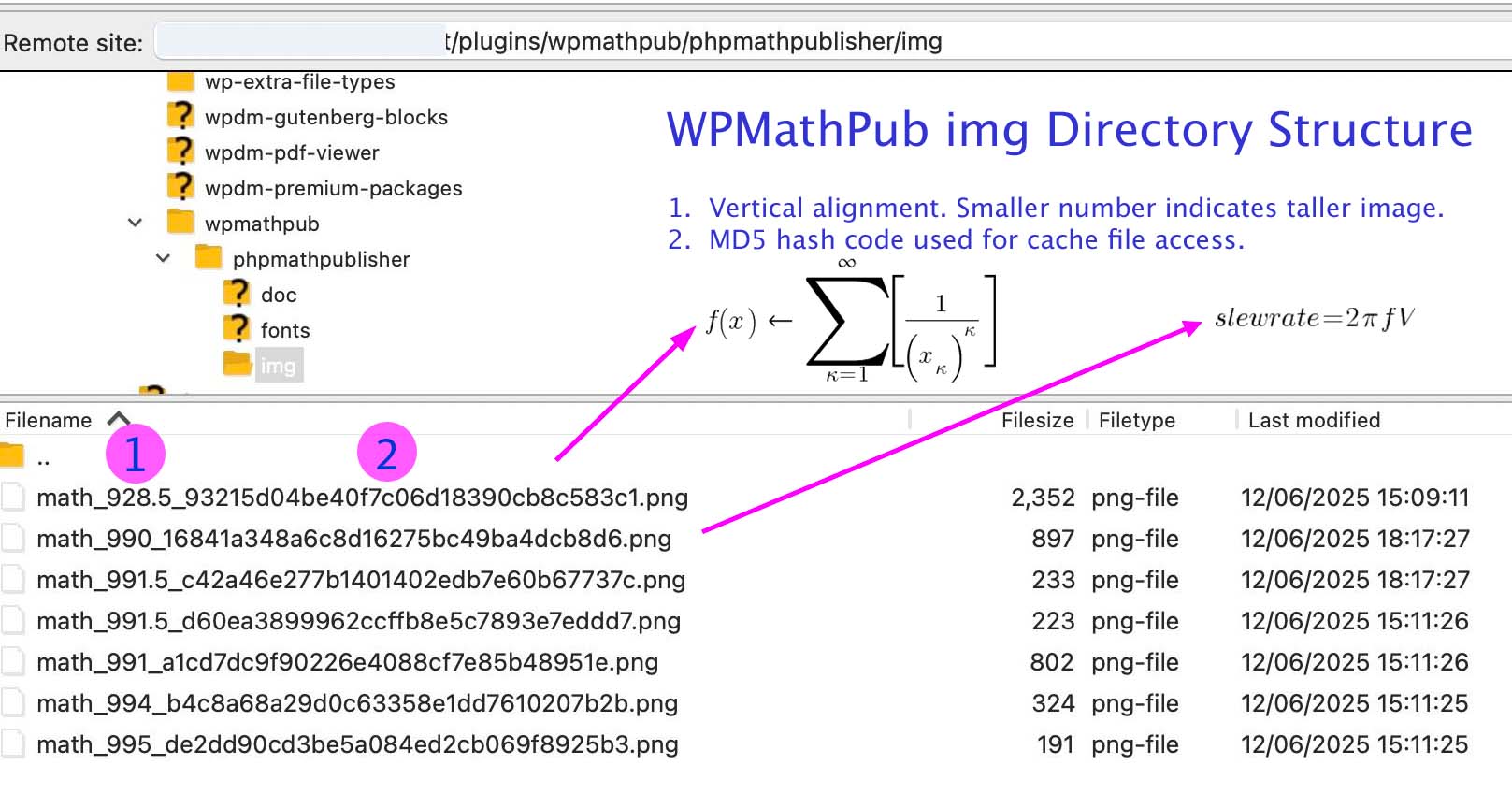Sort files by Filesize column
This screenshot has height=794, width=1512.
[1036, 420]
